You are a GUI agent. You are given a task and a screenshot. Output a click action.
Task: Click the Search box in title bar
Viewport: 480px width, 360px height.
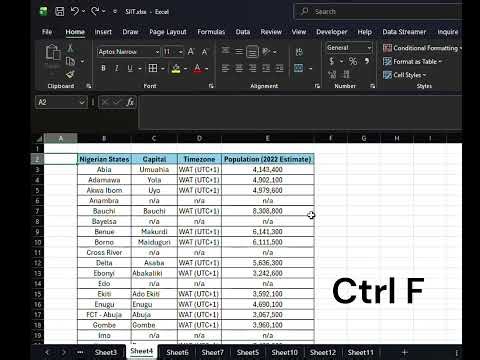pyautogui.click(x=378, y=12)
